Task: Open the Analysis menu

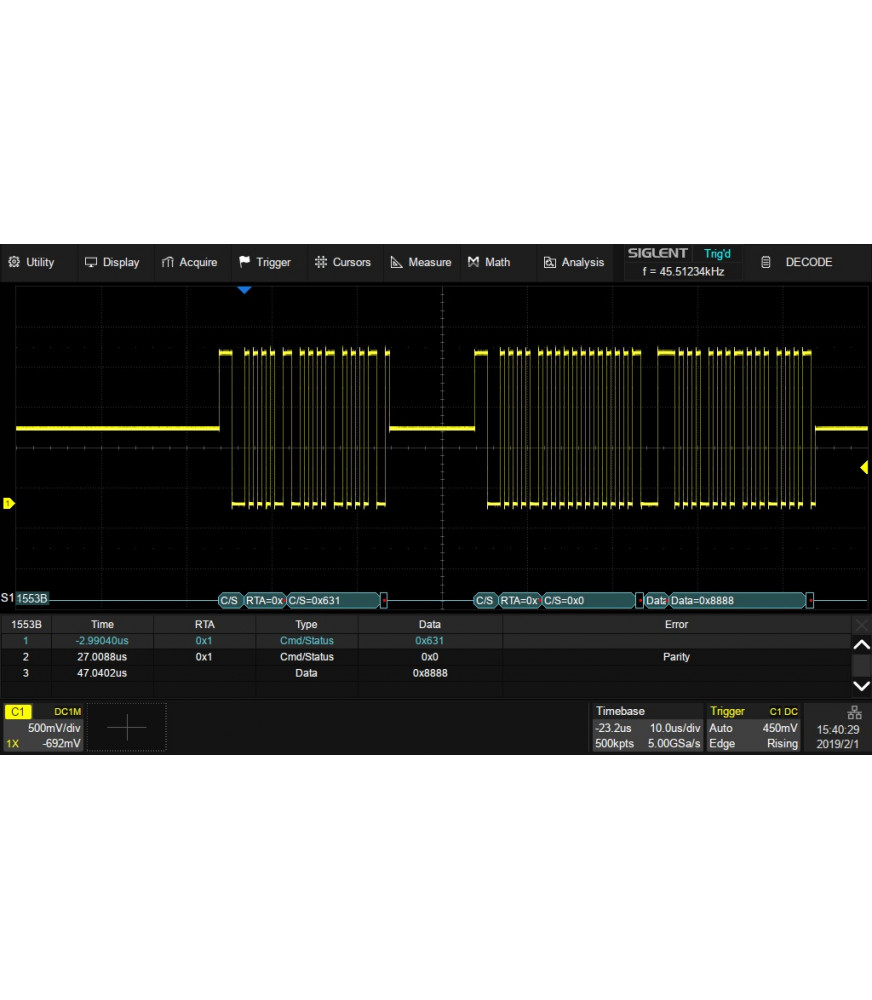Action: [x=574, y=262]
